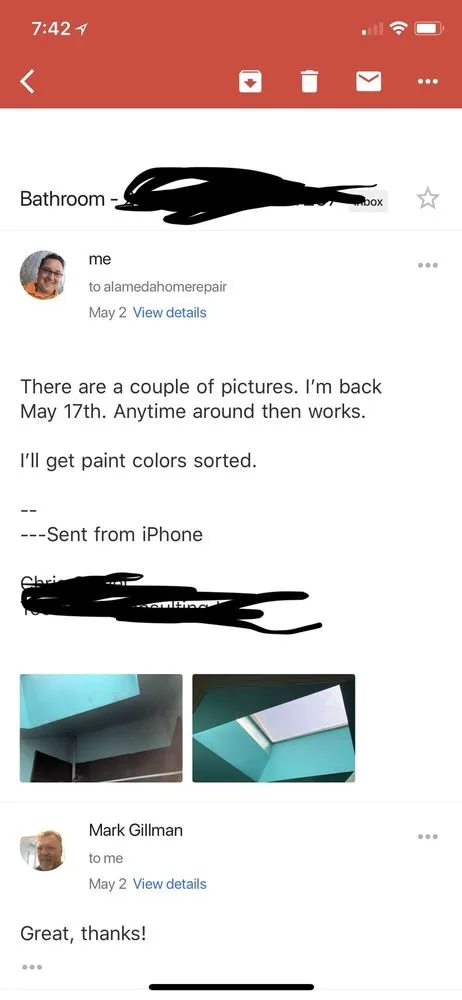Open the first bathroom wall photo attachment
This screenshot has width=462, height=1000.
click(101, 728)
